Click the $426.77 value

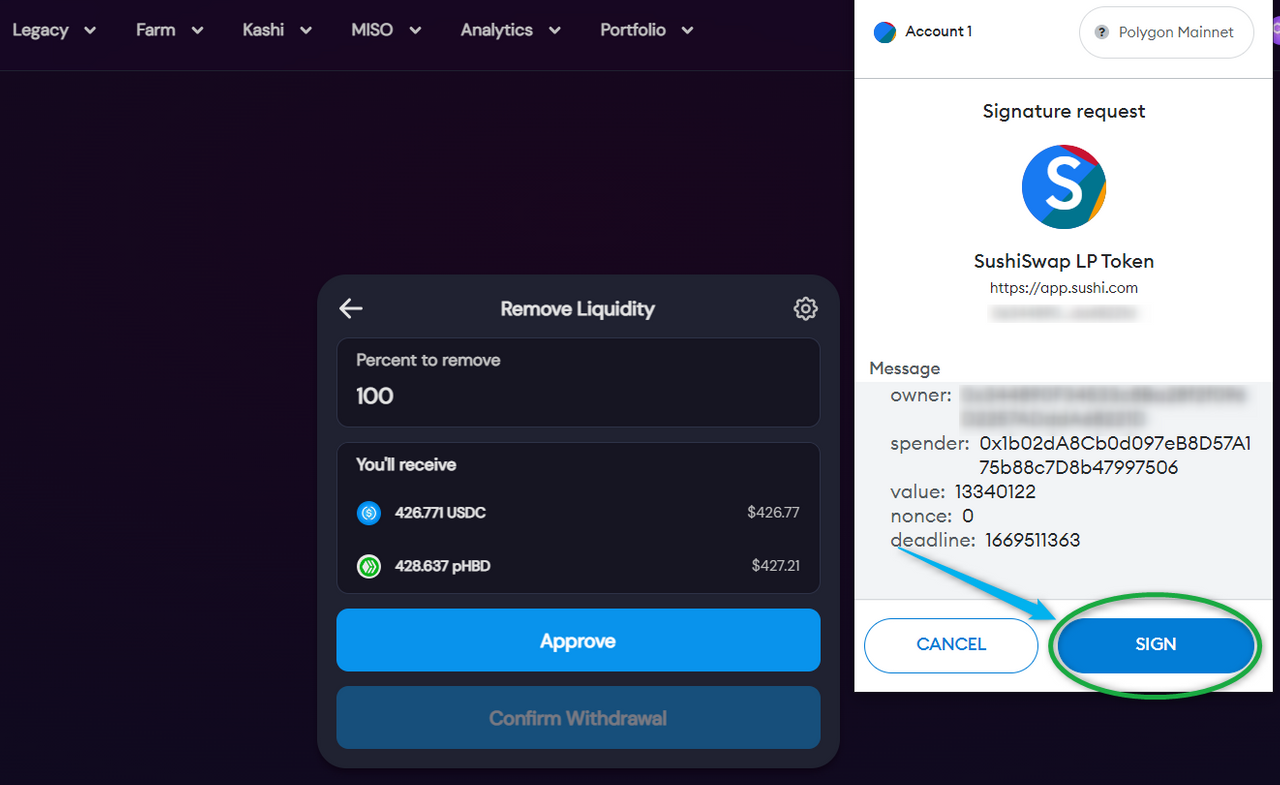773,513
